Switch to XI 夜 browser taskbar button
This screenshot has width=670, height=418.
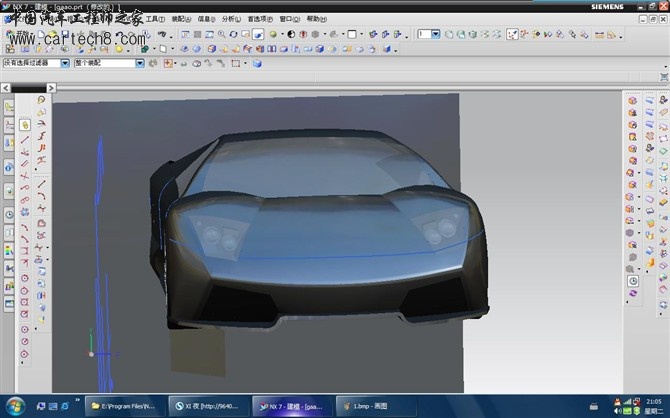[209, 406]
